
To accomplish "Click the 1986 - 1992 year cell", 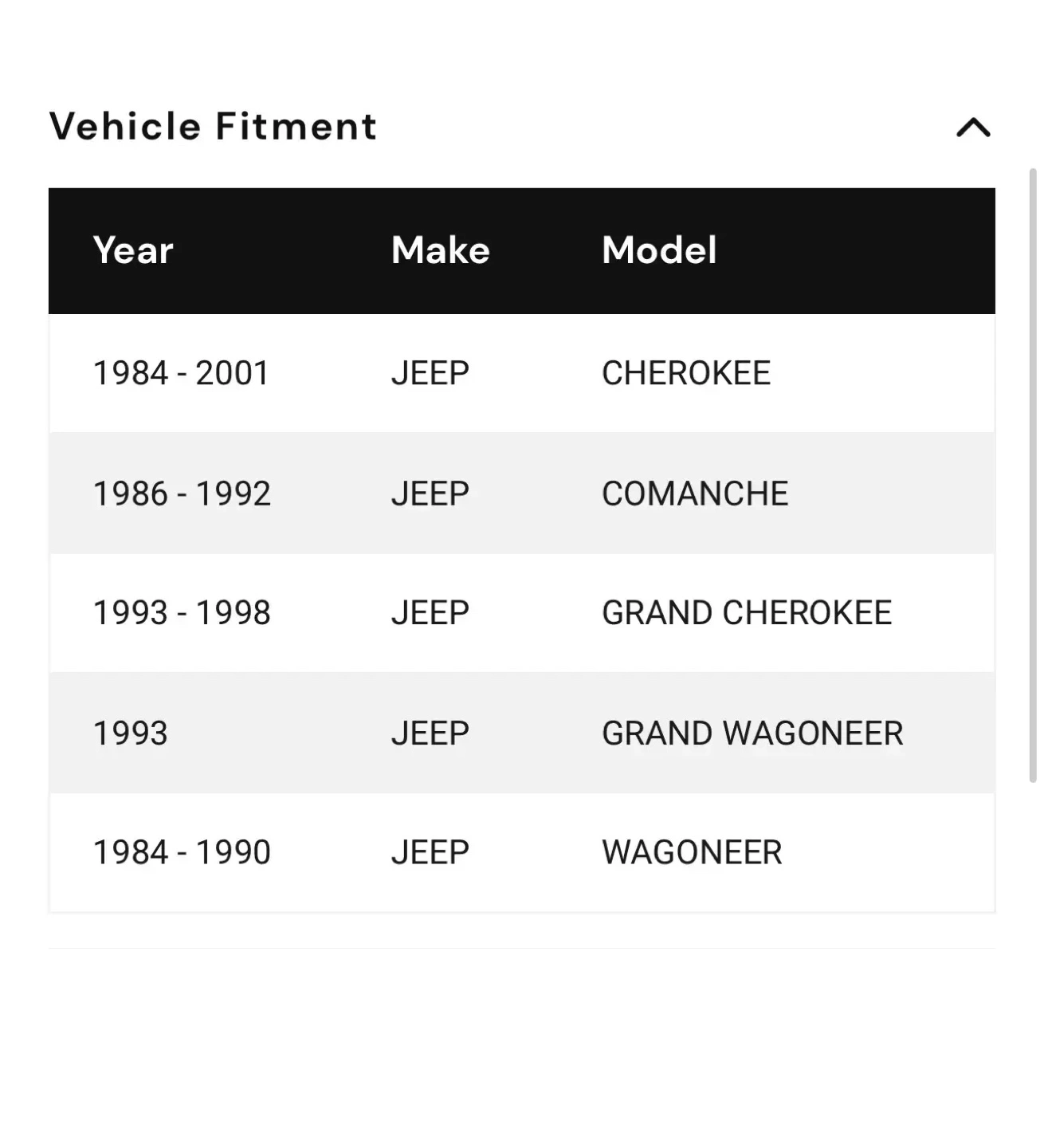I will [x=182, y=493].
